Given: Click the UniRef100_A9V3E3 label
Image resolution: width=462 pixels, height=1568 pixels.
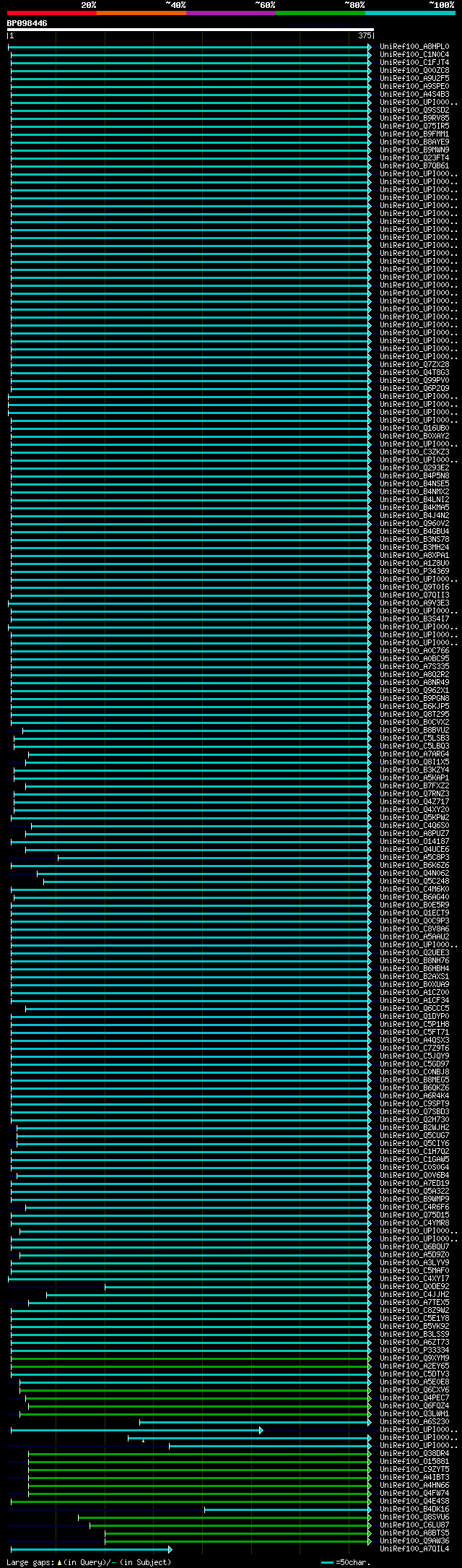Looking at the screenshot, I should pyautogui.click(x=414, y=603).
